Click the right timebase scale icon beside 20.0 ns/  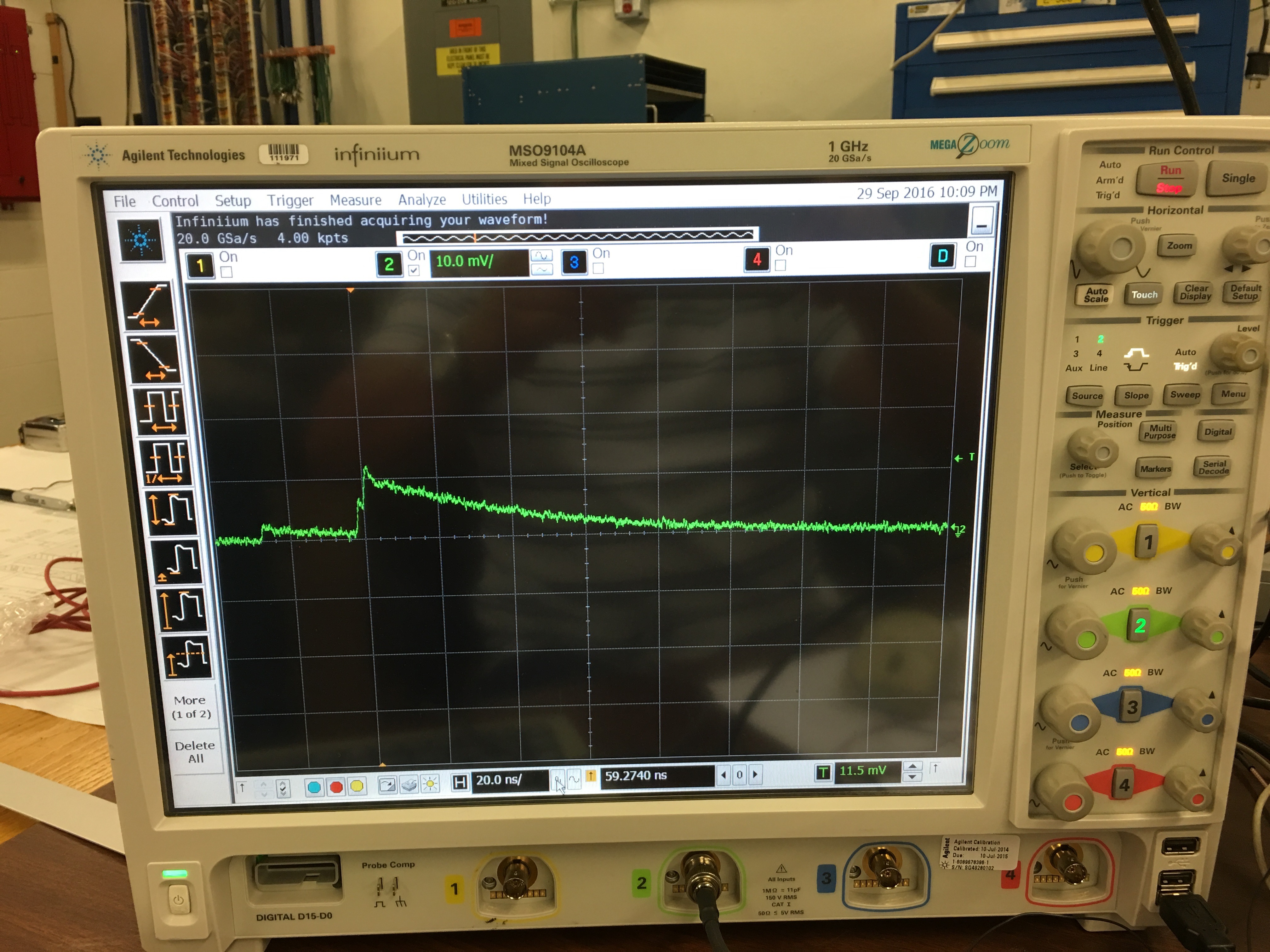[x=574, y=779]
